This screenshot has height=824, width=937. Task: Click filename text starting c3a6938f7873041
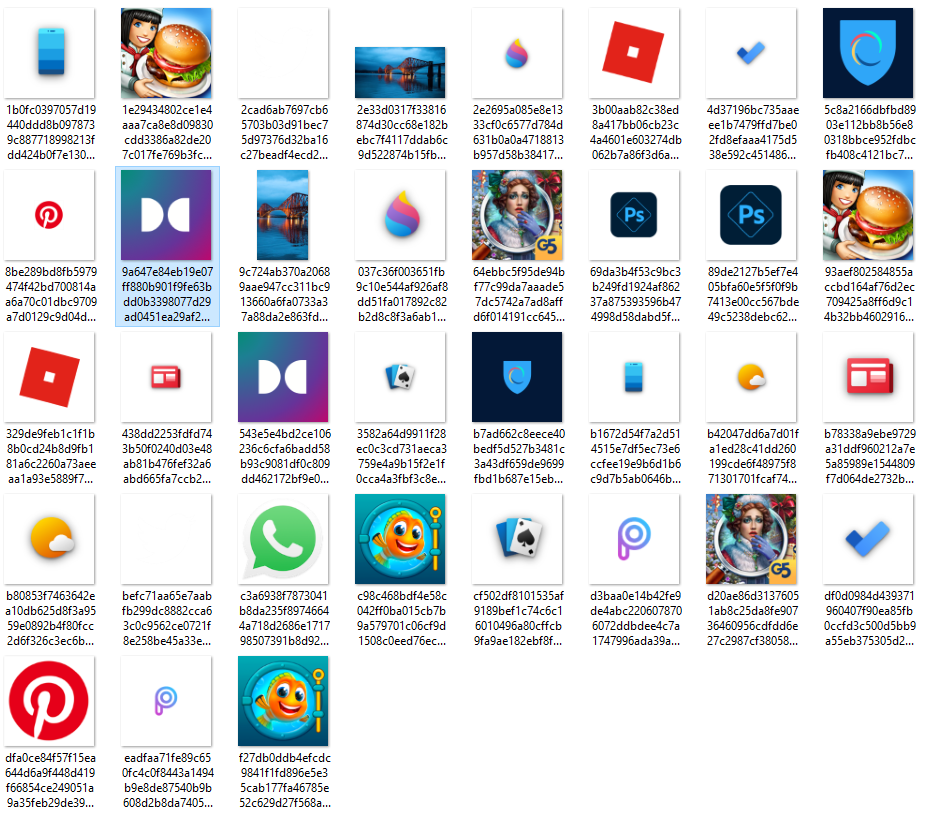(284, 618)
